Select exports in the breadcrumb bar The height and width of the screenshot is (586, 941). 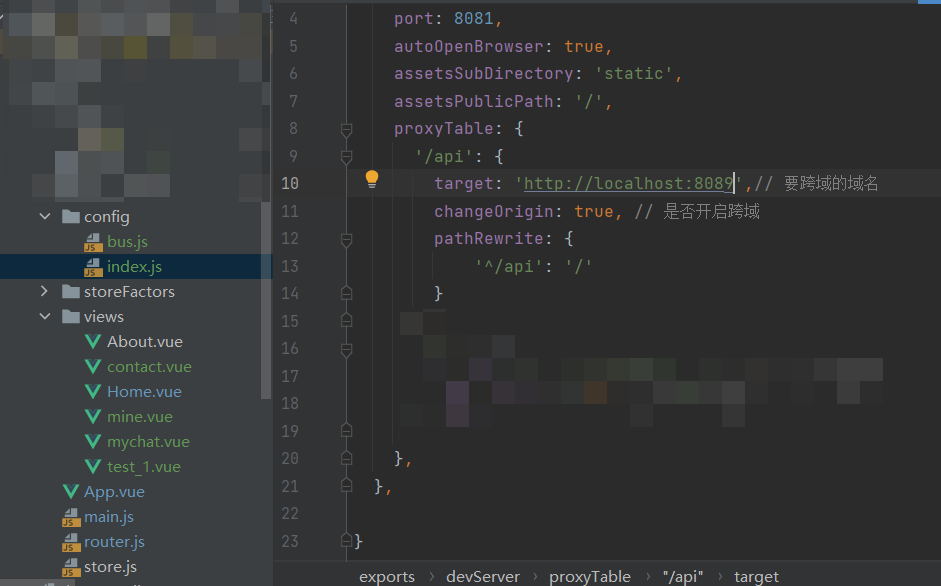point(386,576)
